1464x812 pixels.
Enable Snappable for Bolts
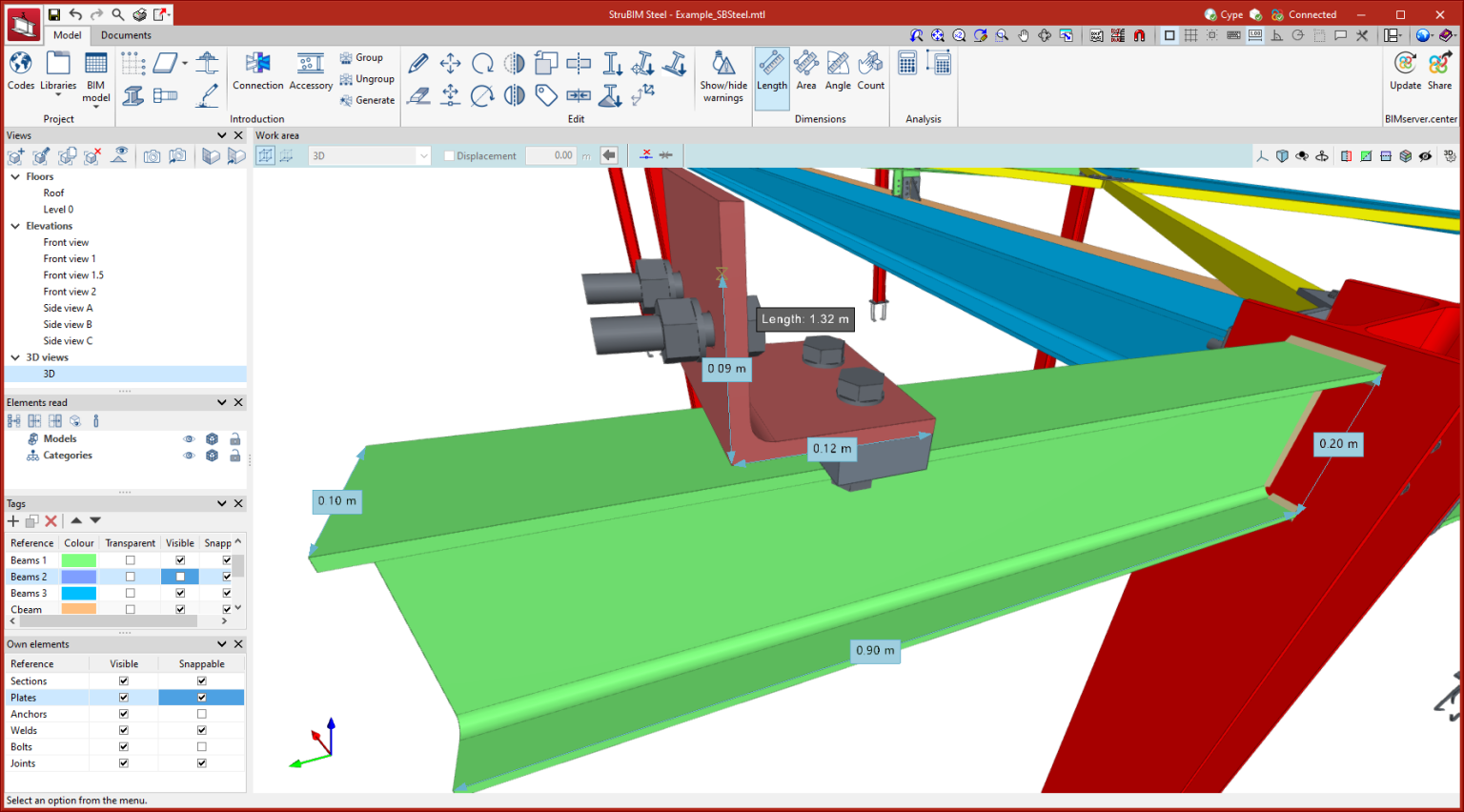[x=202, y=747]
